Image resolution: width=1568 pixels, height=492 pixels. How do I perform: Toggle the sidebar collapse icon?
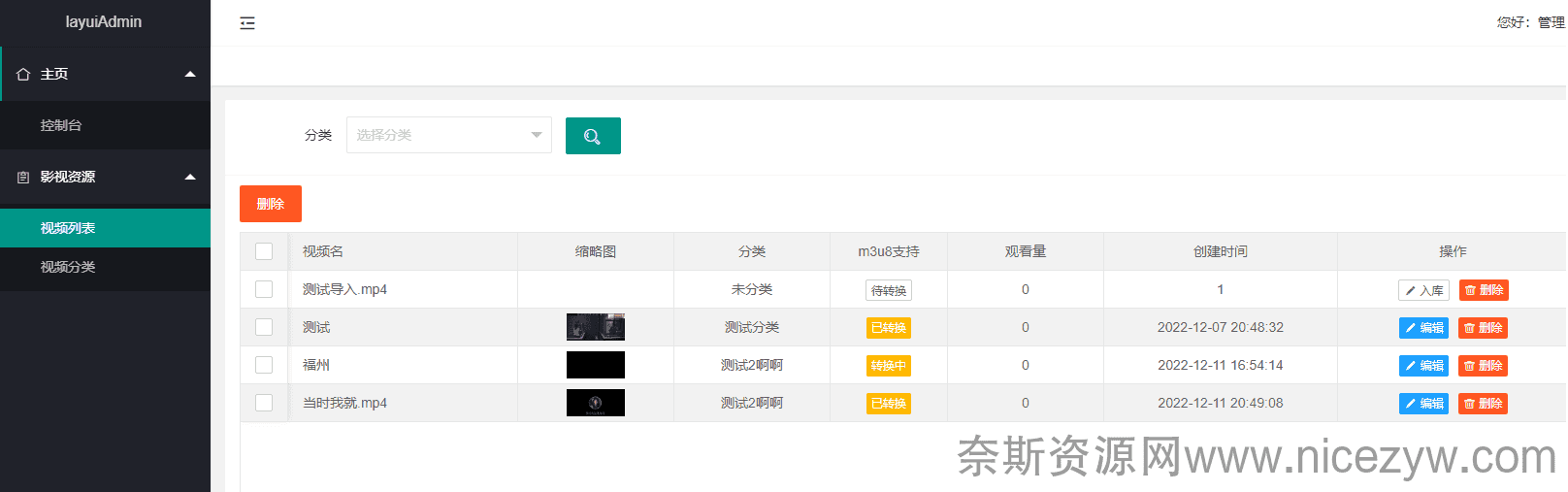pyautogui.click(x=247, y=23)
